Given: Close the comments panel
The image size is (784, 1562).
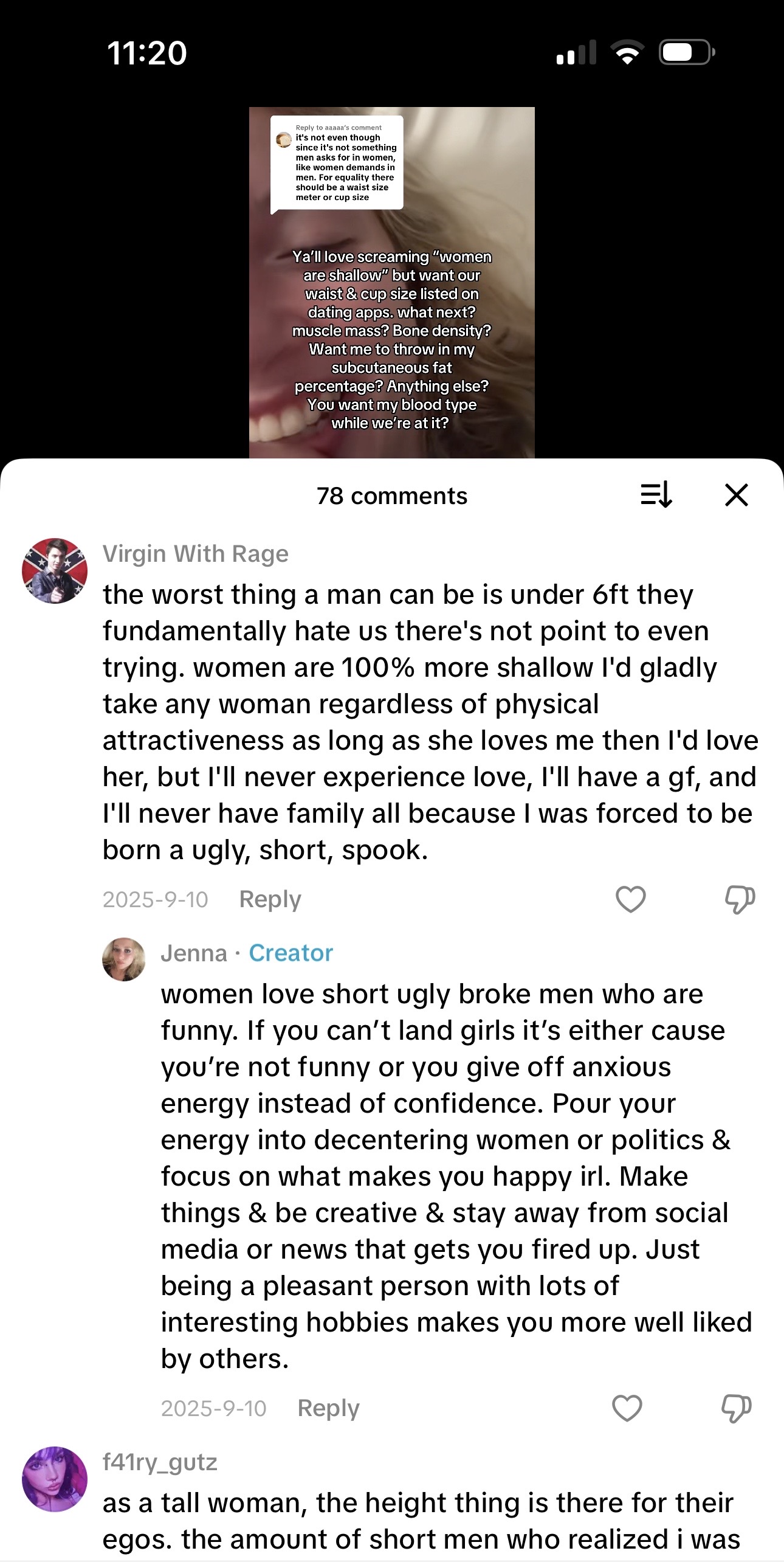Looking at the screenshot, I should (736, 495).
